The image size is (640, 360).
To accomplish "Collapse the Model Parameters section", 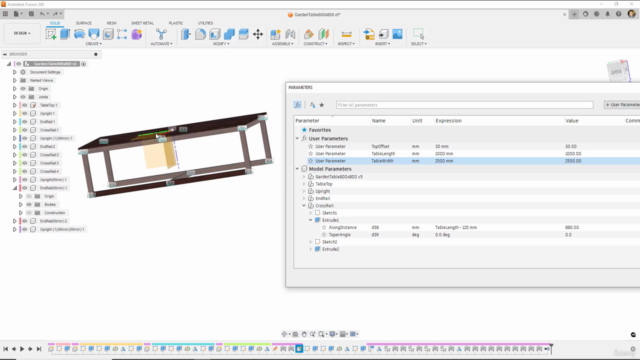I will (x=297, y=169).
